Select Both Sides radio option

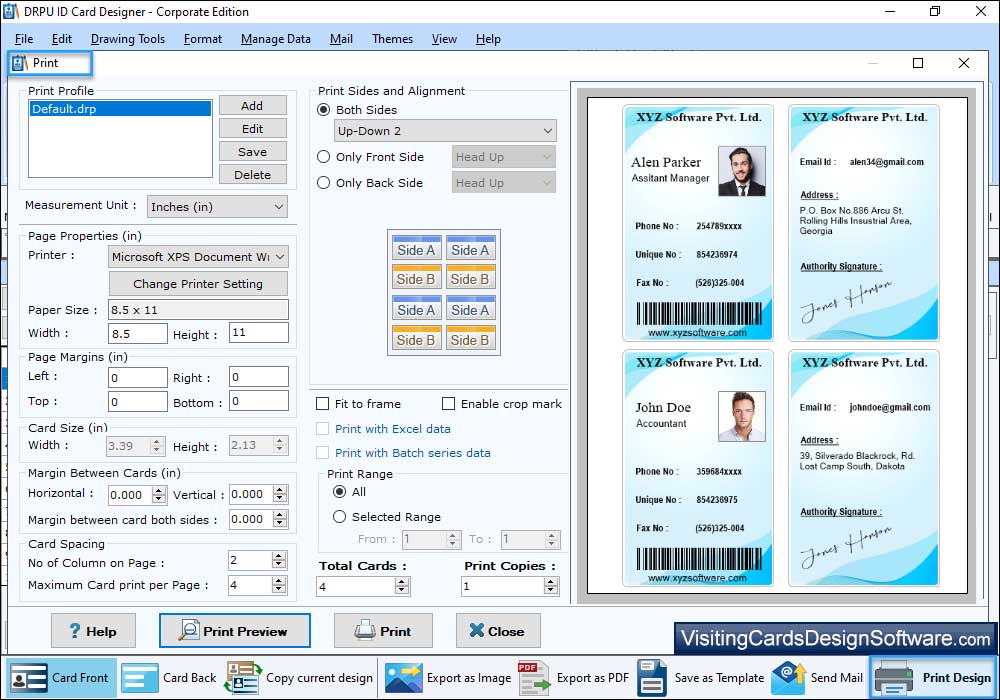pos(324,110)
